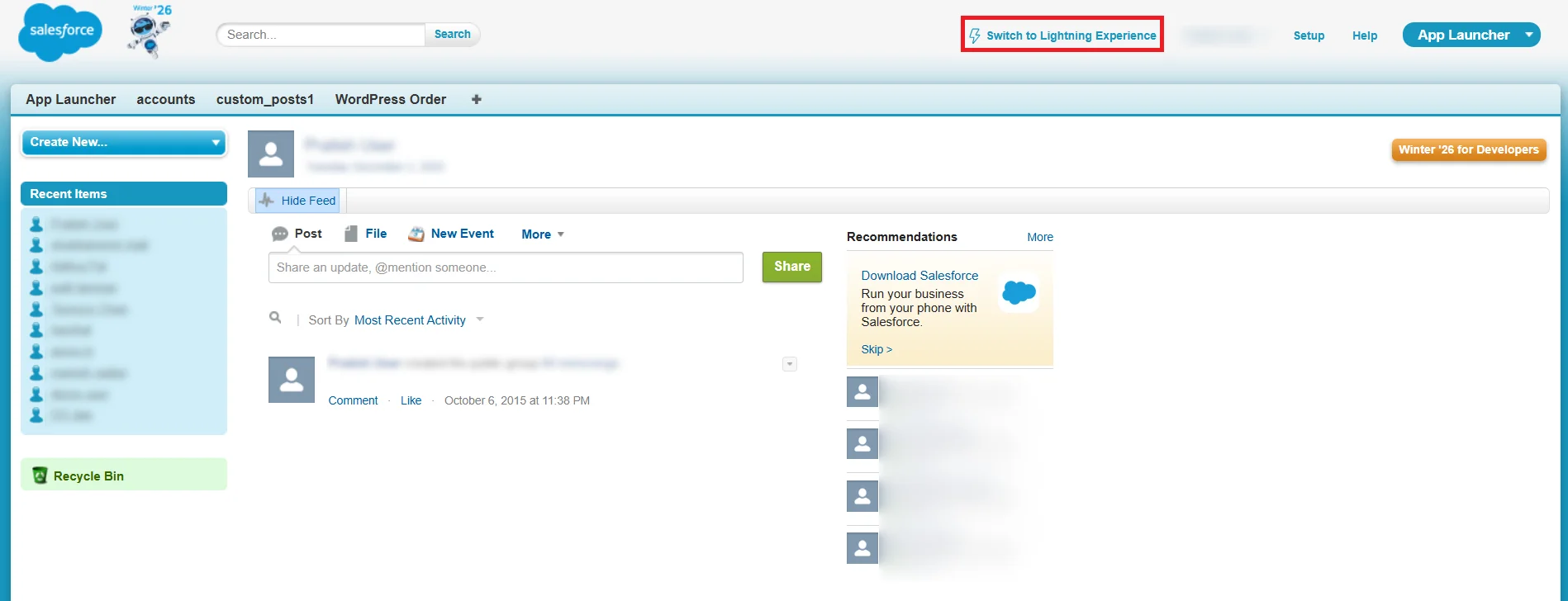The height and width of the screenshot is (601, 1568).
Task: Click the Hide Feed button
Action: 297,201
